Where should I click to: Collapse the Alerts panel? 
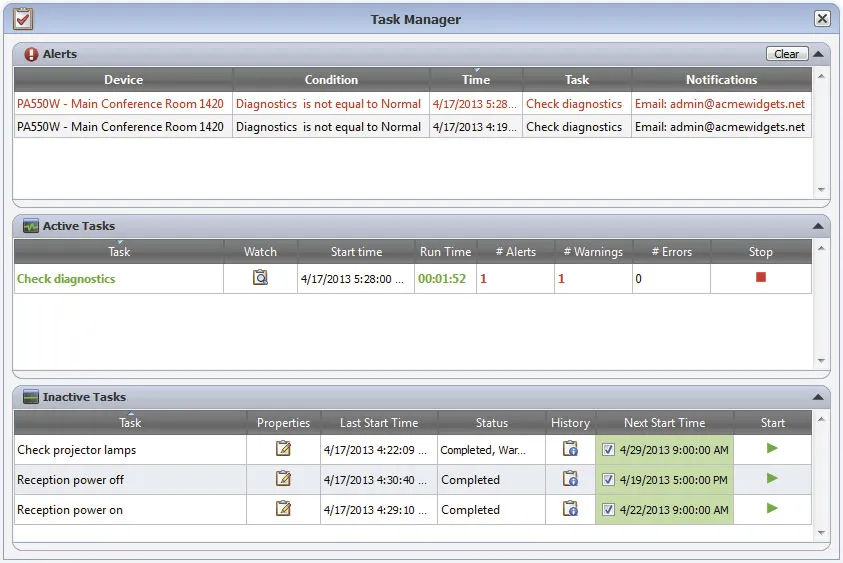[818, 54]
